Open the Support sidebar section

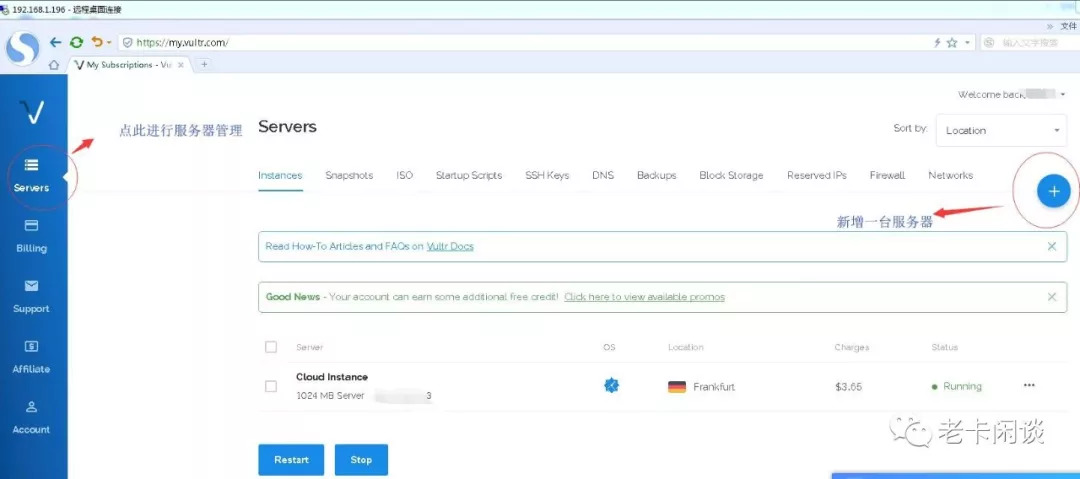tap(32, 297)
